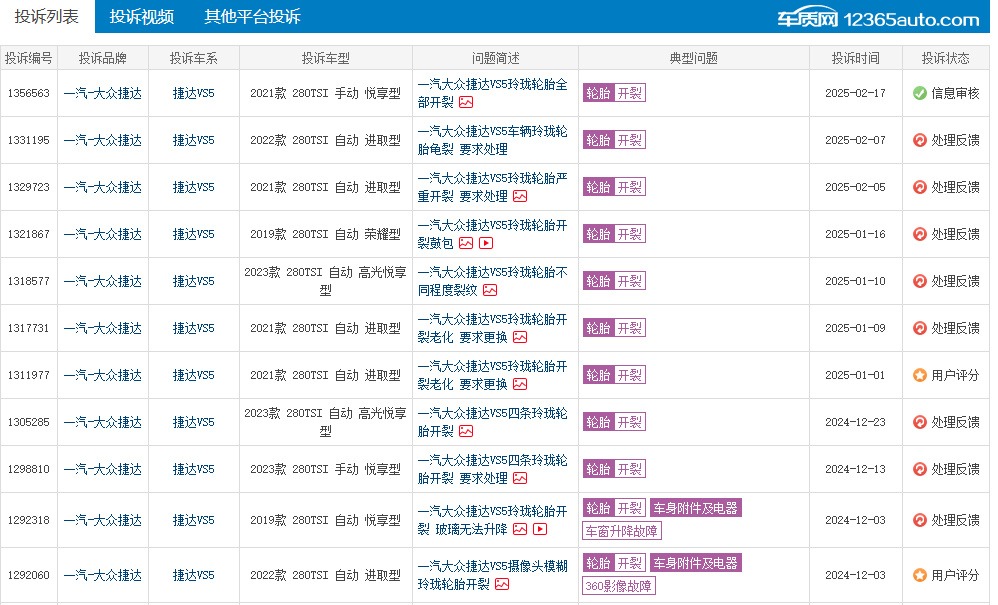Click 360影像故障 tag

619,585
